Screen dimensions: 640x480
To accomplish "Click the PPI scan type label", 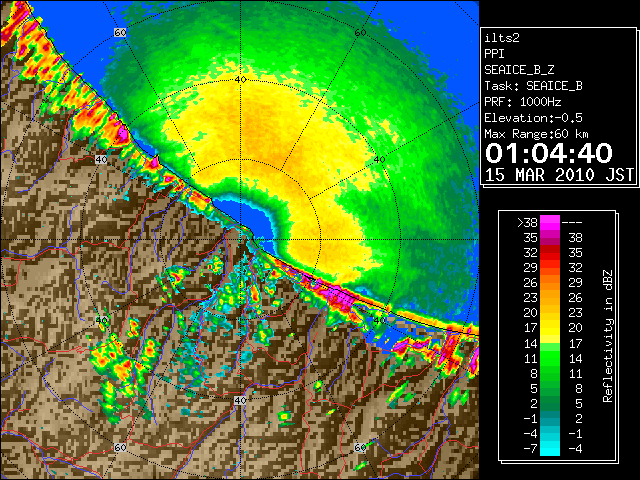I will [494, 54].
